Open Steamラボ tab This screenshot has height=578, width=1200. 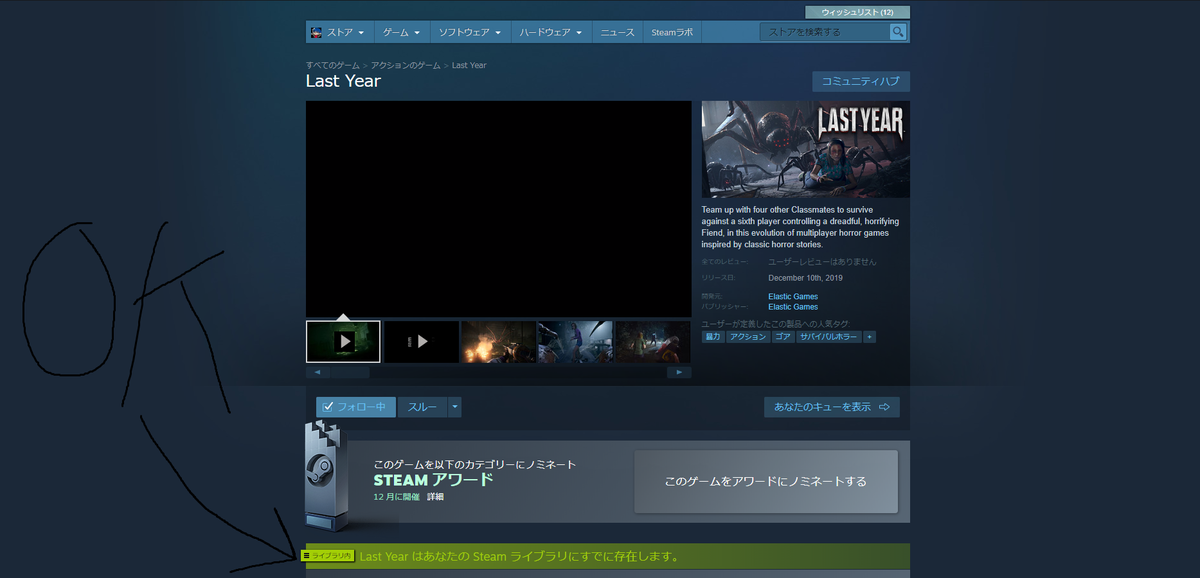click(672, 32)
